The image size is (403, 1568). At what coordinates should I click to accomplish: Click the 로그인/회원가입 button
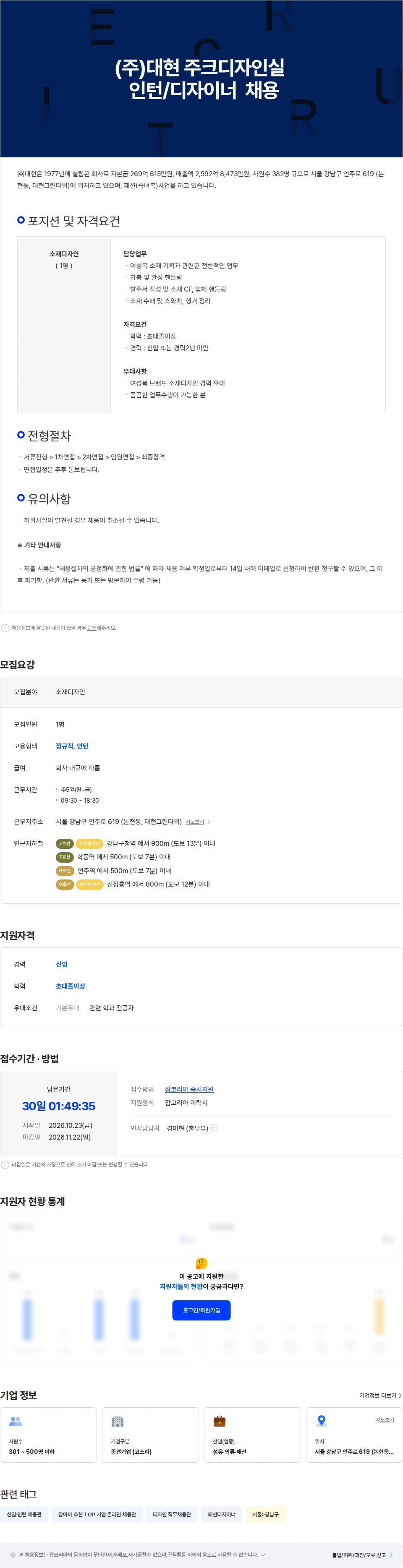click(x=201, y=1310)
